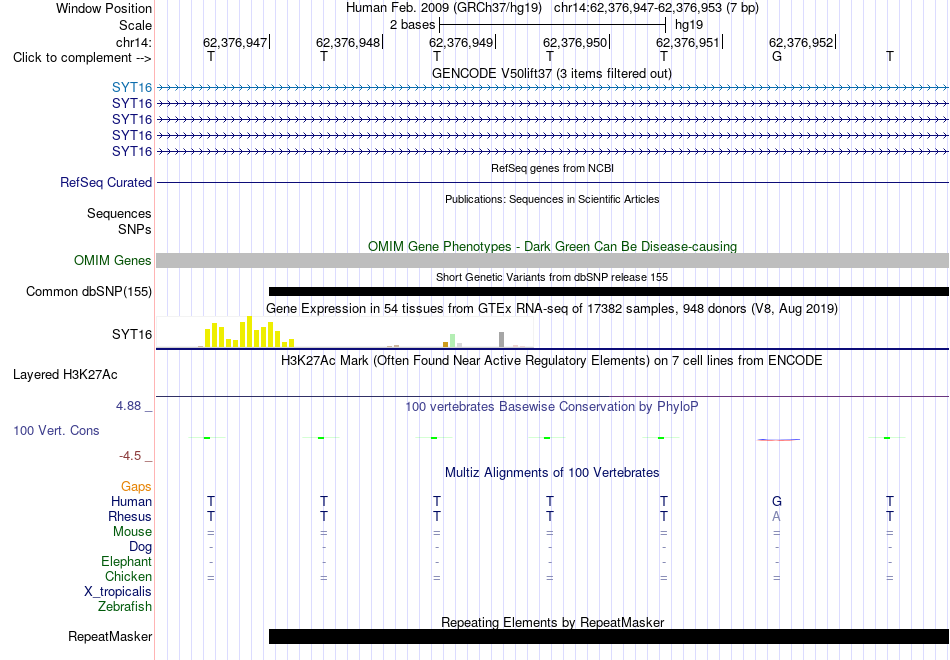Click the G base in the sequence row
Screen dimensions: 950x660
pyautogui.click(x=777, y=56)
